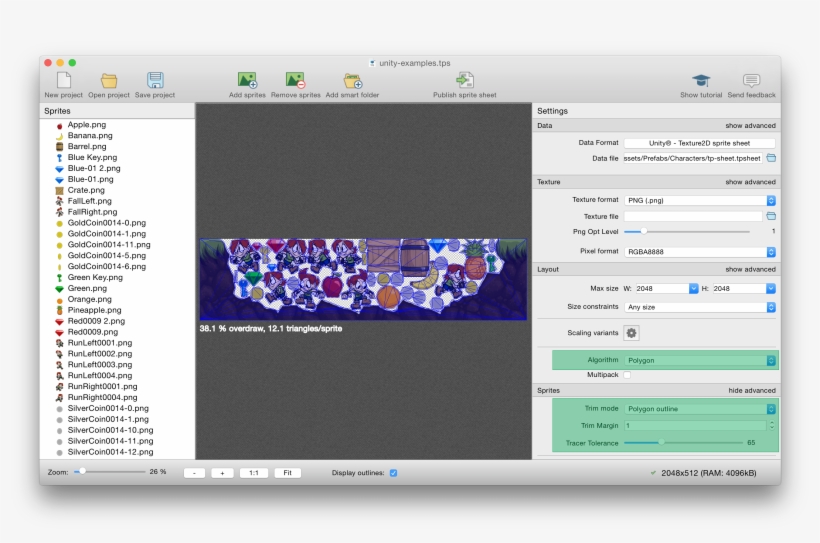This screenshot has width=820, height=543.
Task: Click the Add sprites toolbar icon
Action: tap(247, 80)
